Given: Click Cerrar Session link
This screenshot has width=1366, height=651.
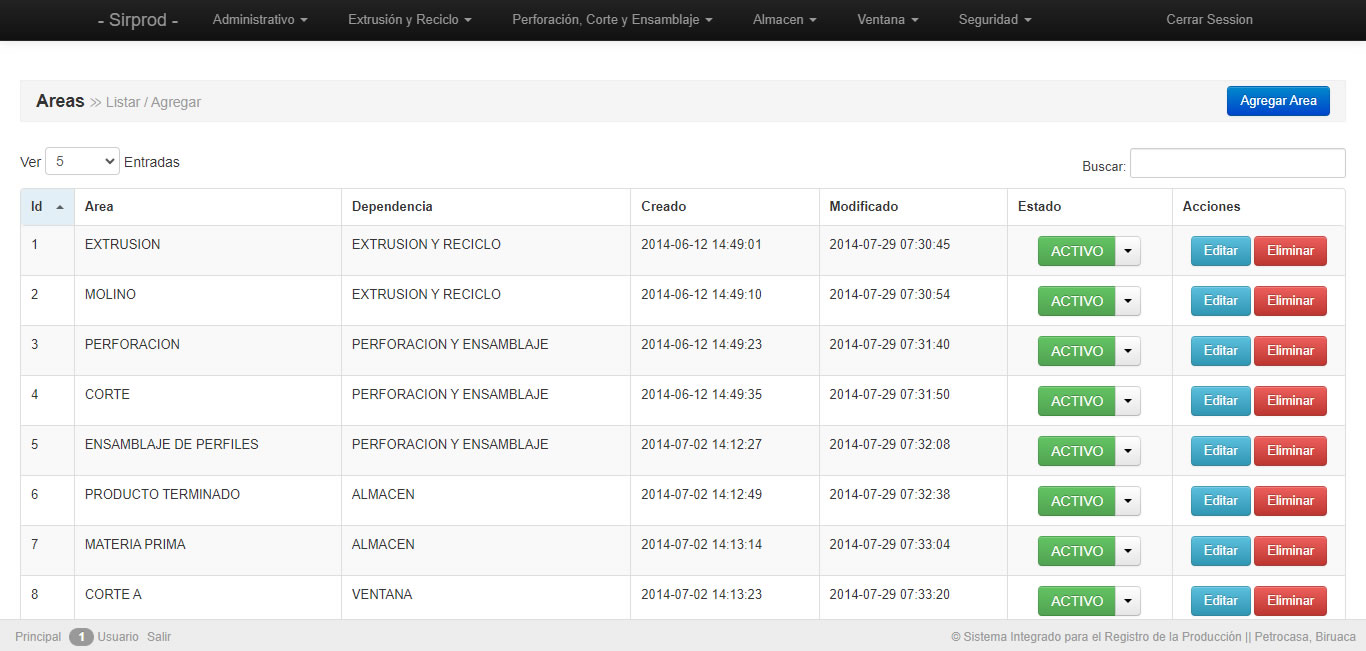Looking at the screenshot, I should click(1209, 20).
